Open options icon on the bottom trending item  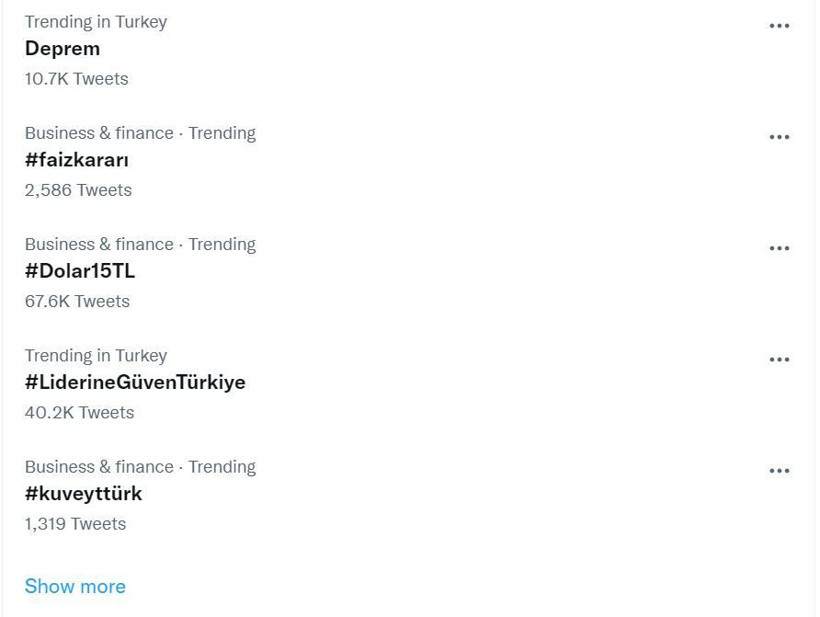click(779, 471)
